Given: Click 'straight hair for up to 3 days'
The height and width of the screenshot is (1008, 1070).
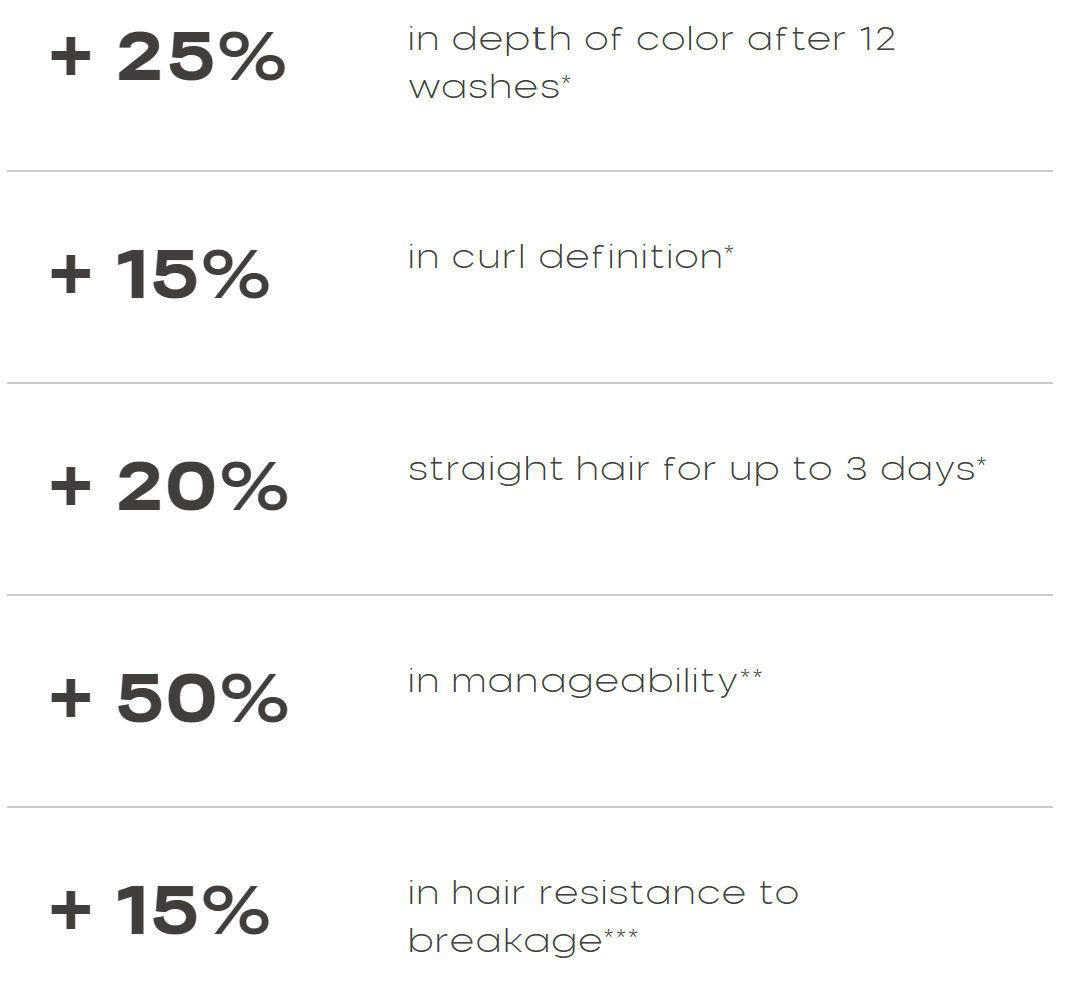Looking at the screenshot, I should [691, 470].
